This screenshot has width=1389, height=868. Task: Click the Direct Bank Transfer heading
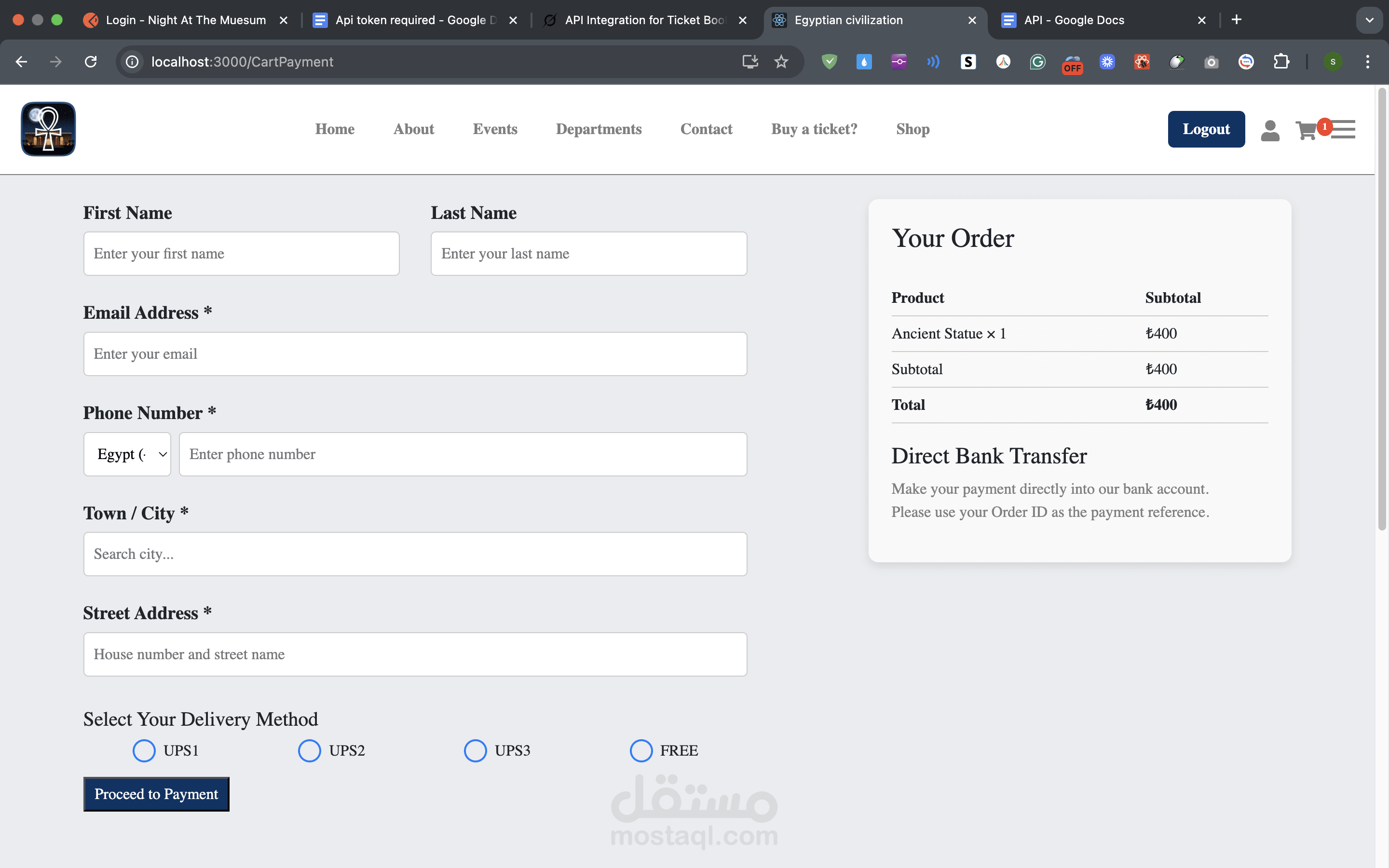[989, 456]
